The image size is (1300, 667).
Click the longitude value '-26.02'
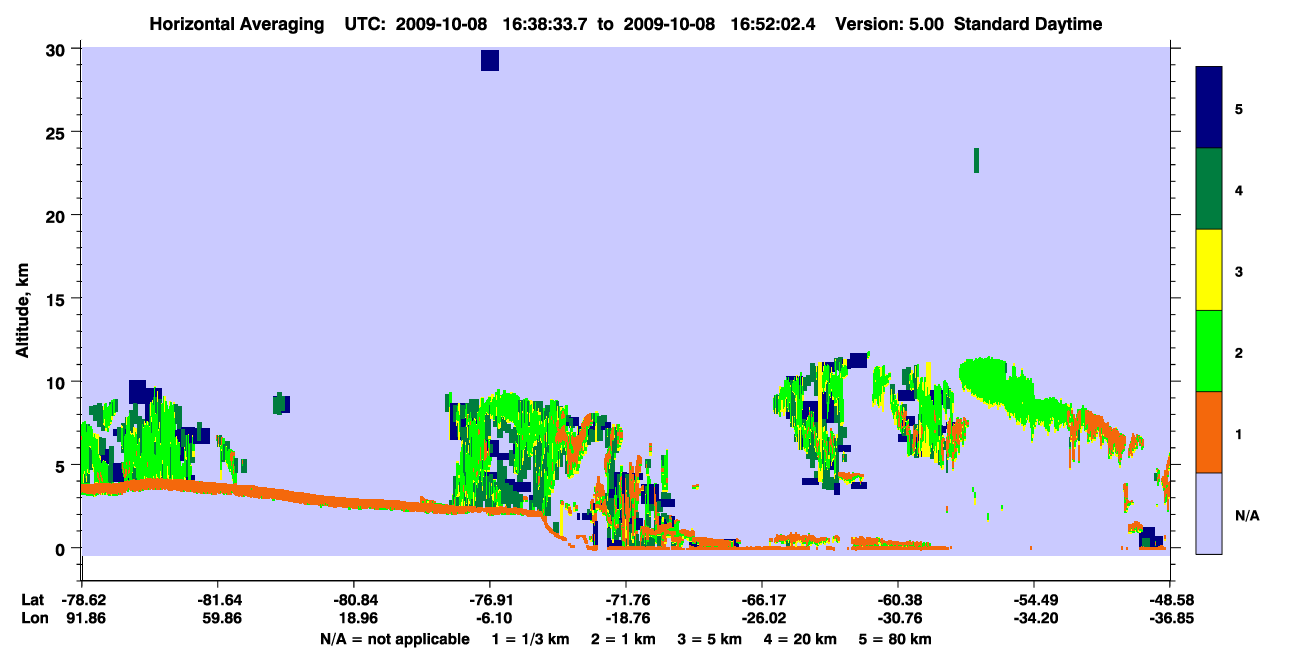click(x=762, y=618)
